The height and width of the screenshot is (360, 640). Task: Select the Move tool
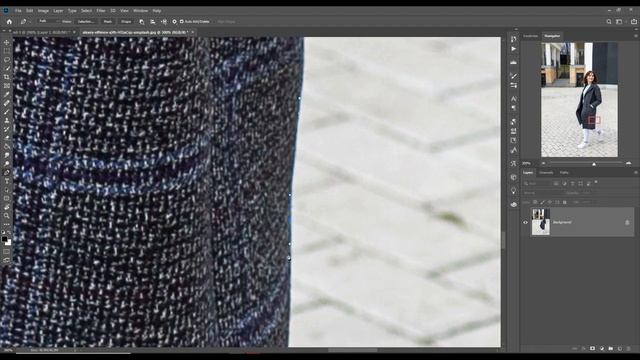[7, 42]
